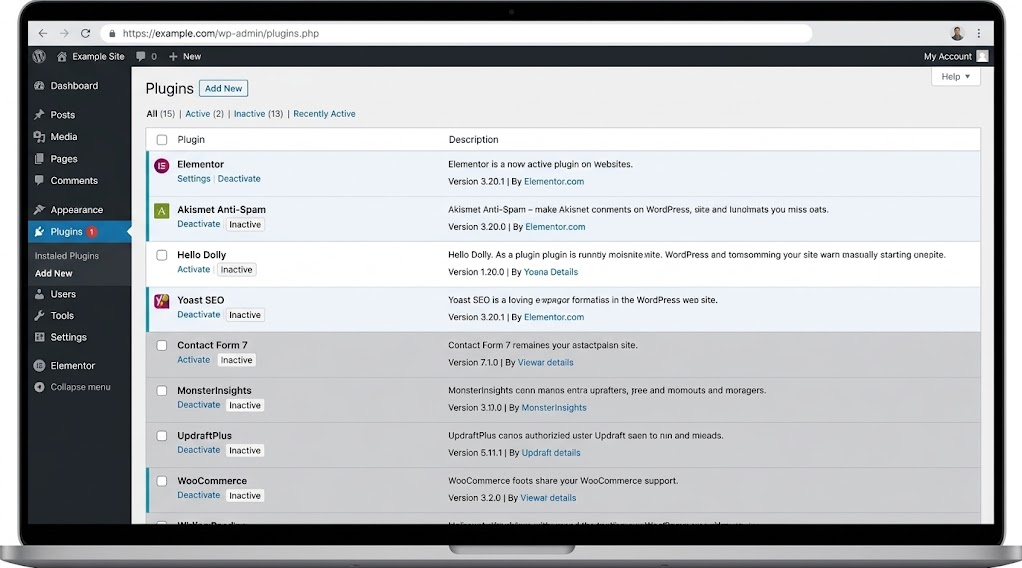Click the Pages icon in the sidebar
Viewport: 1022px width, 568px height.
click(x=39, y=158)
